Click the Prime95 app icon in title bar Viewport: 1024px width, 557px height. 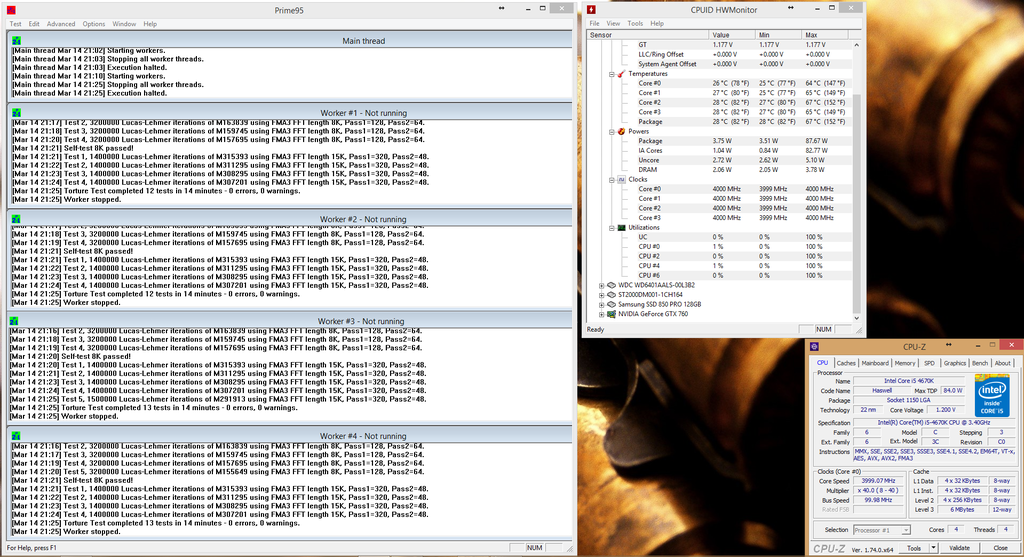(x=11, y=8)
